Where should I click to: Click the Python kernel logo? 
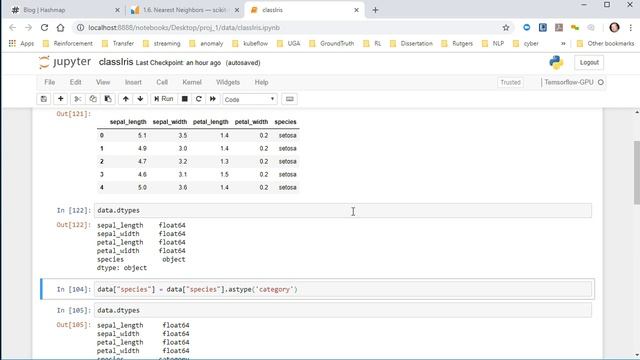tap(556, 62)
